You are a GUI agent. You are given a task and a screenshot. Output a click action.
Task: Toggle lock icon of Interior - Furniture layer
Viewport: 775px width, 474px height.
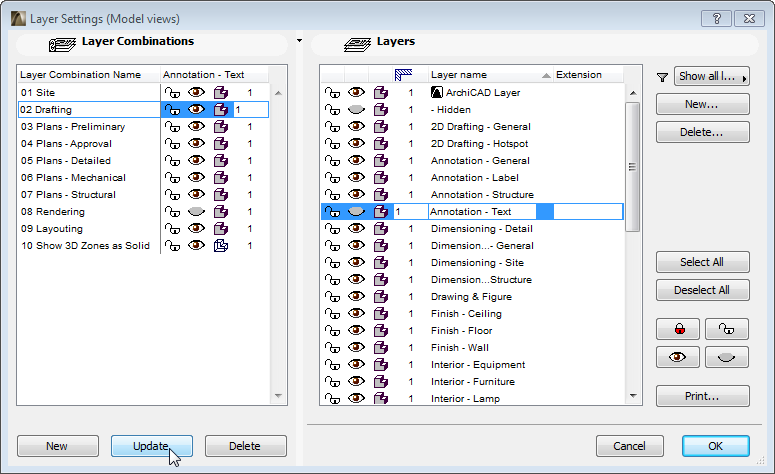click(332, 382)
